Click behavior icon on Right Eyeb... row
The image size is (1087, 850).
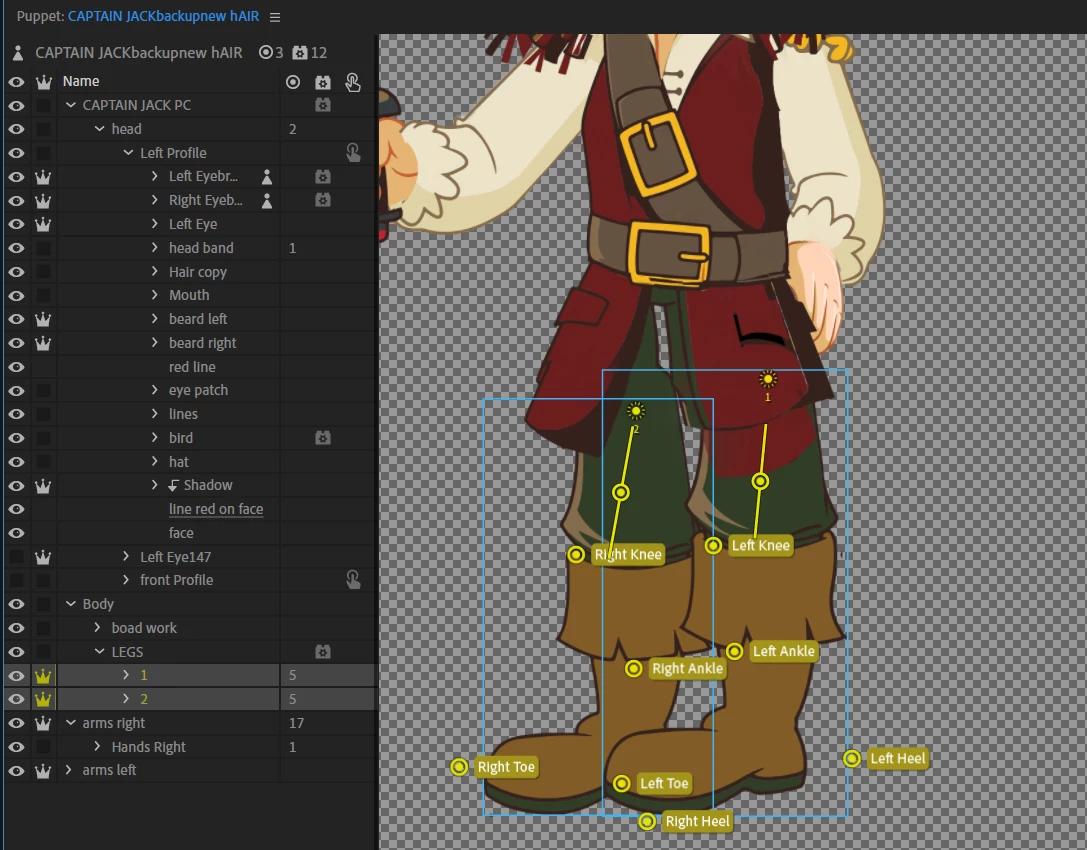[x=323, y=200]
